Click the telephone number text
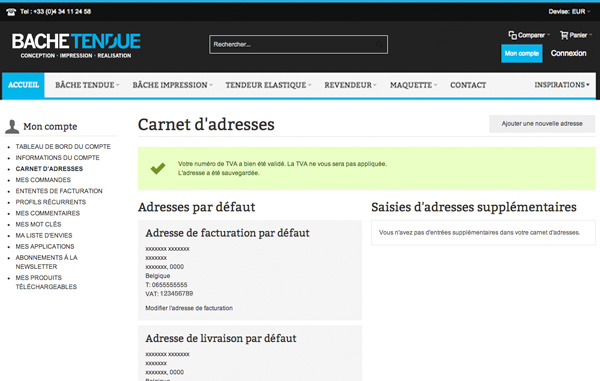This screenshot has height=381, width=600. pos(55,12)
